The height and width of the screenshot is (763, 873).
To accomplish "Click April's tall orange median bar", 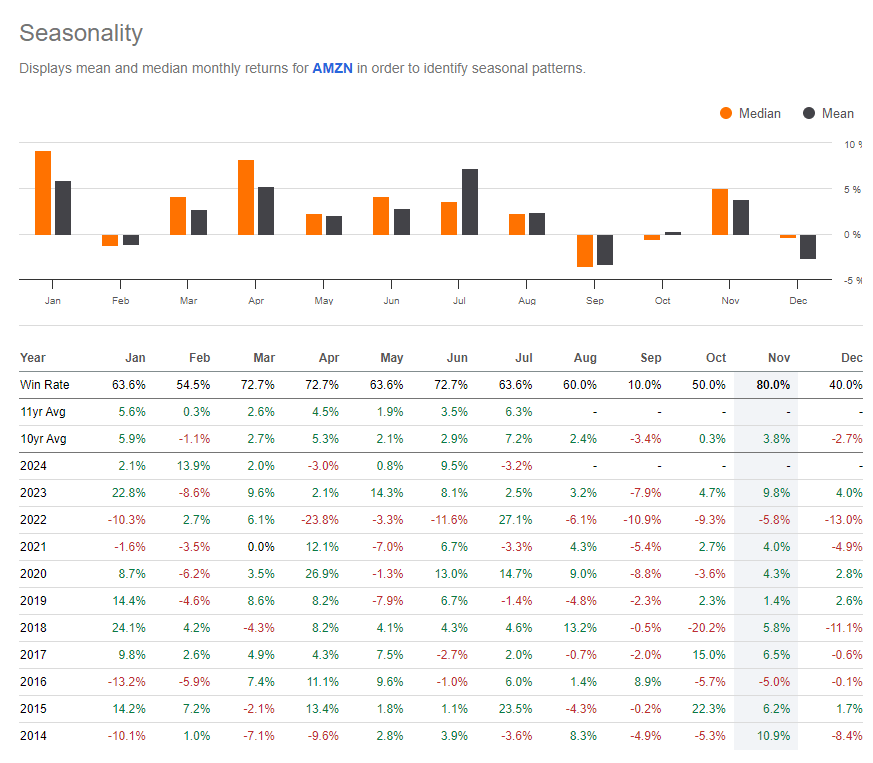I will 244,195.
